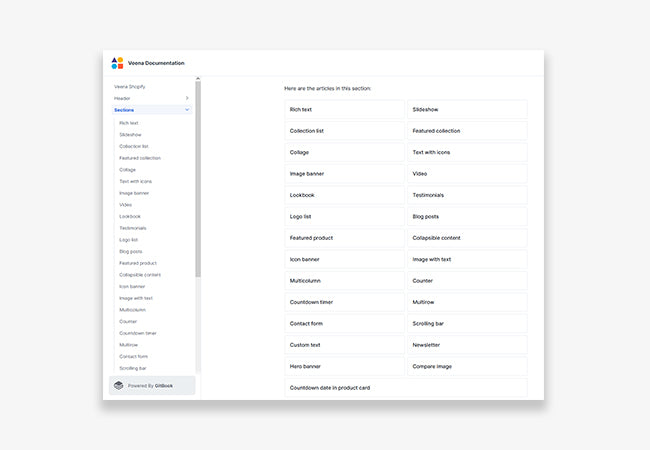This screenshot has height=450, width=650.
Task: Open Countdown date in product card article
Action: point(405,387)
